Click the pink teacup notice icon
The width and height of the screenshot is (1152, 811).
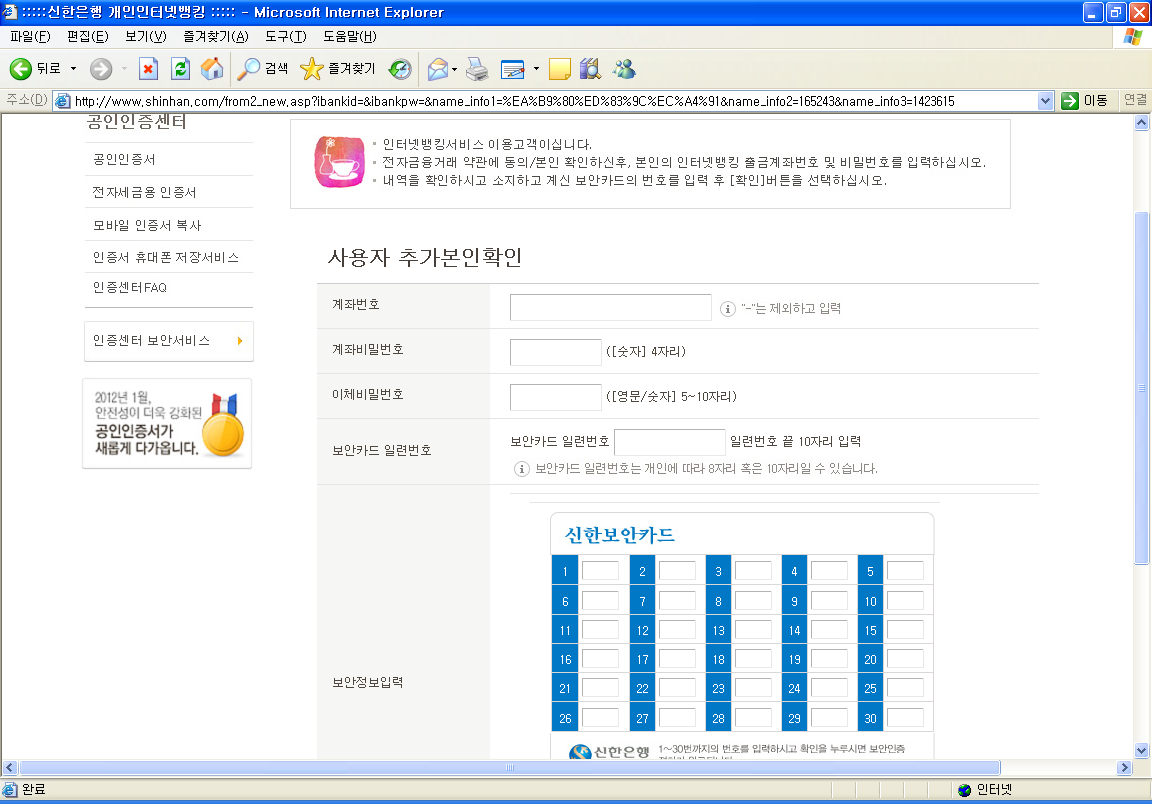(x=339, y=162)
